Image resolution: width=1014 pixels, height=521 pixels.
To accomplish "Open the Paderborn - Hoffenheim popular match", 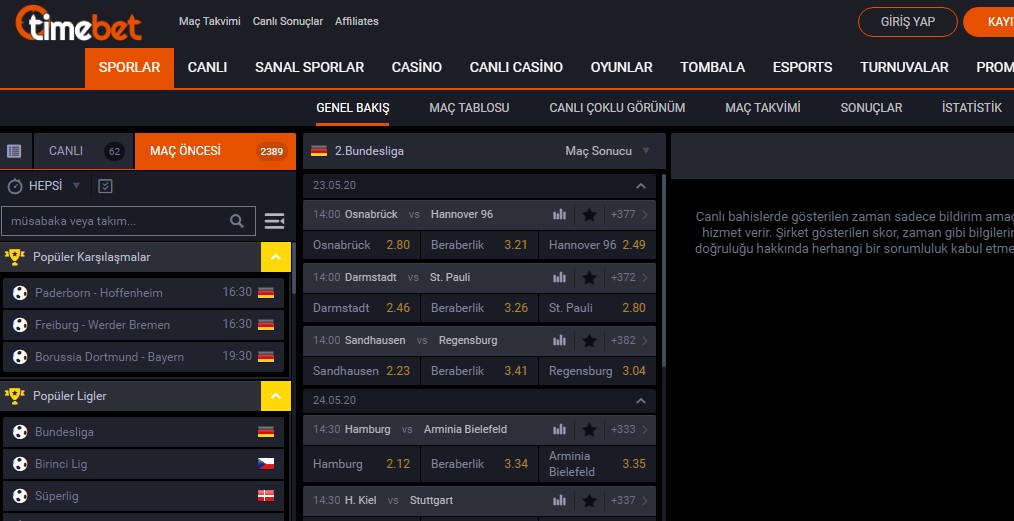I will click(x=144, y=293).
